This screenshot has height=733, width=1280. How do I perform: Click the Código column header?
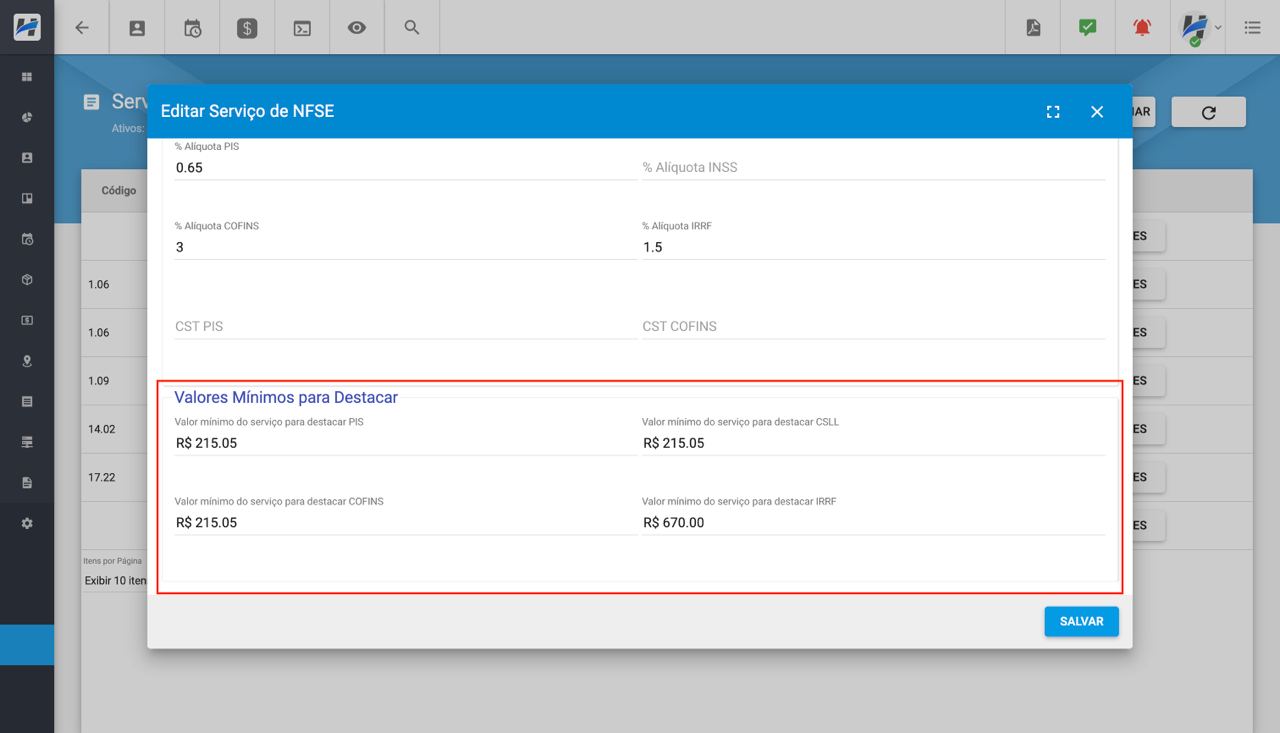tap(118, 190)
